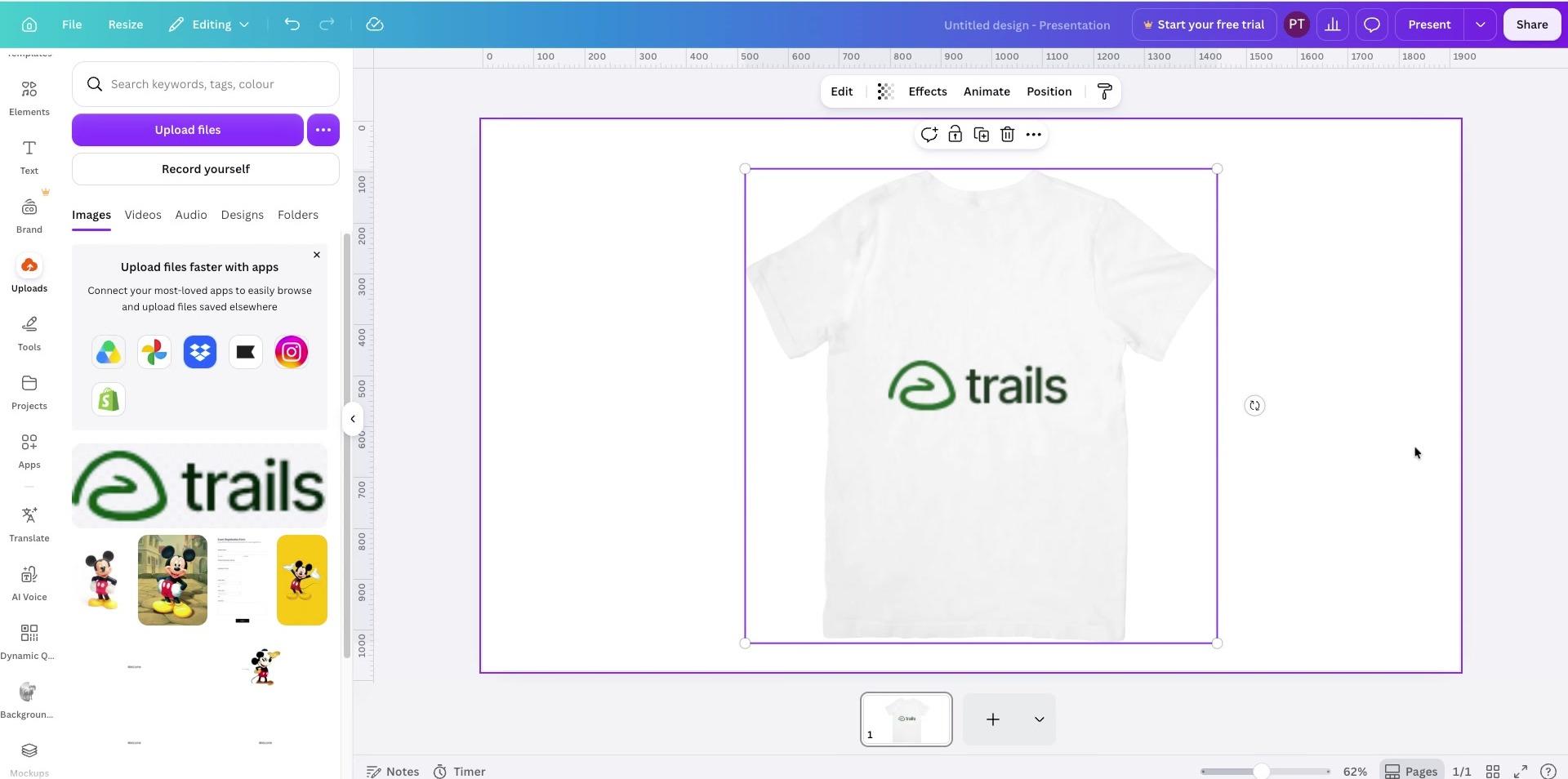Switch to the Videos tab
This screenshot has height=779, width=1568.
(143, 215)
